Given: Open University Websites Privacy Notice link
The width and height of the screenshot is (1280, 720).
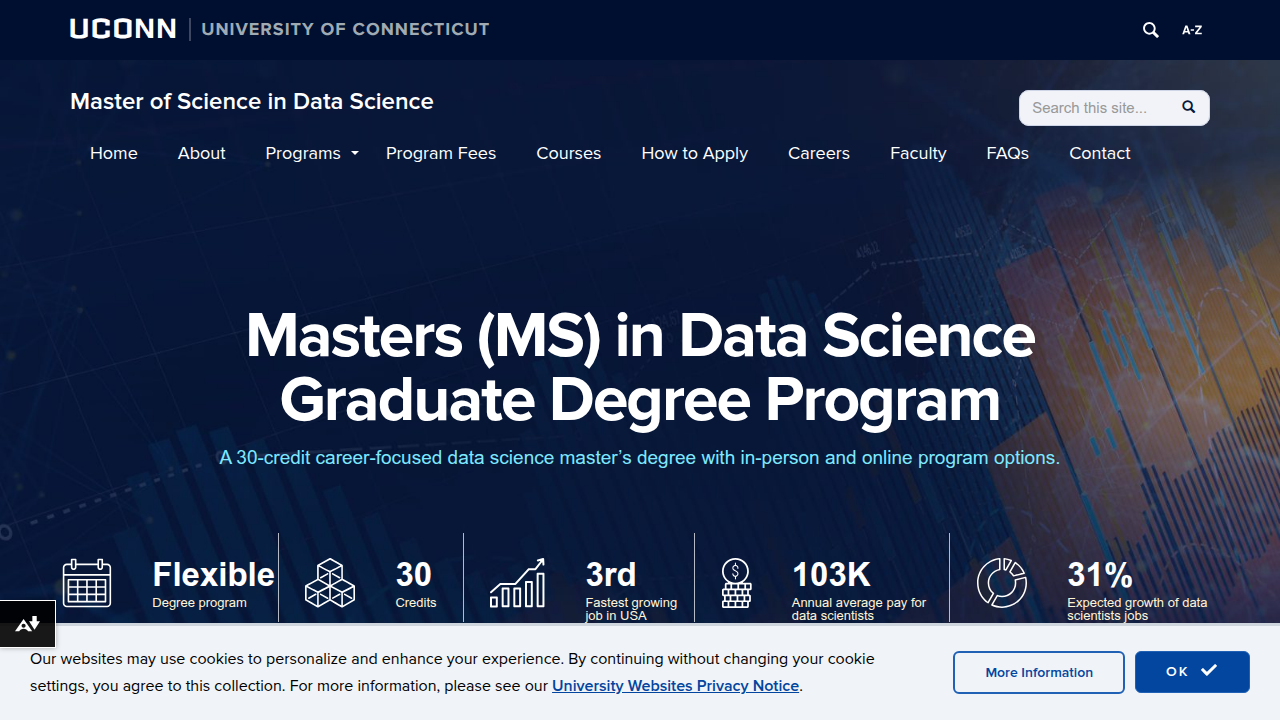Looking at the screenshot, I should click(676, 686).
